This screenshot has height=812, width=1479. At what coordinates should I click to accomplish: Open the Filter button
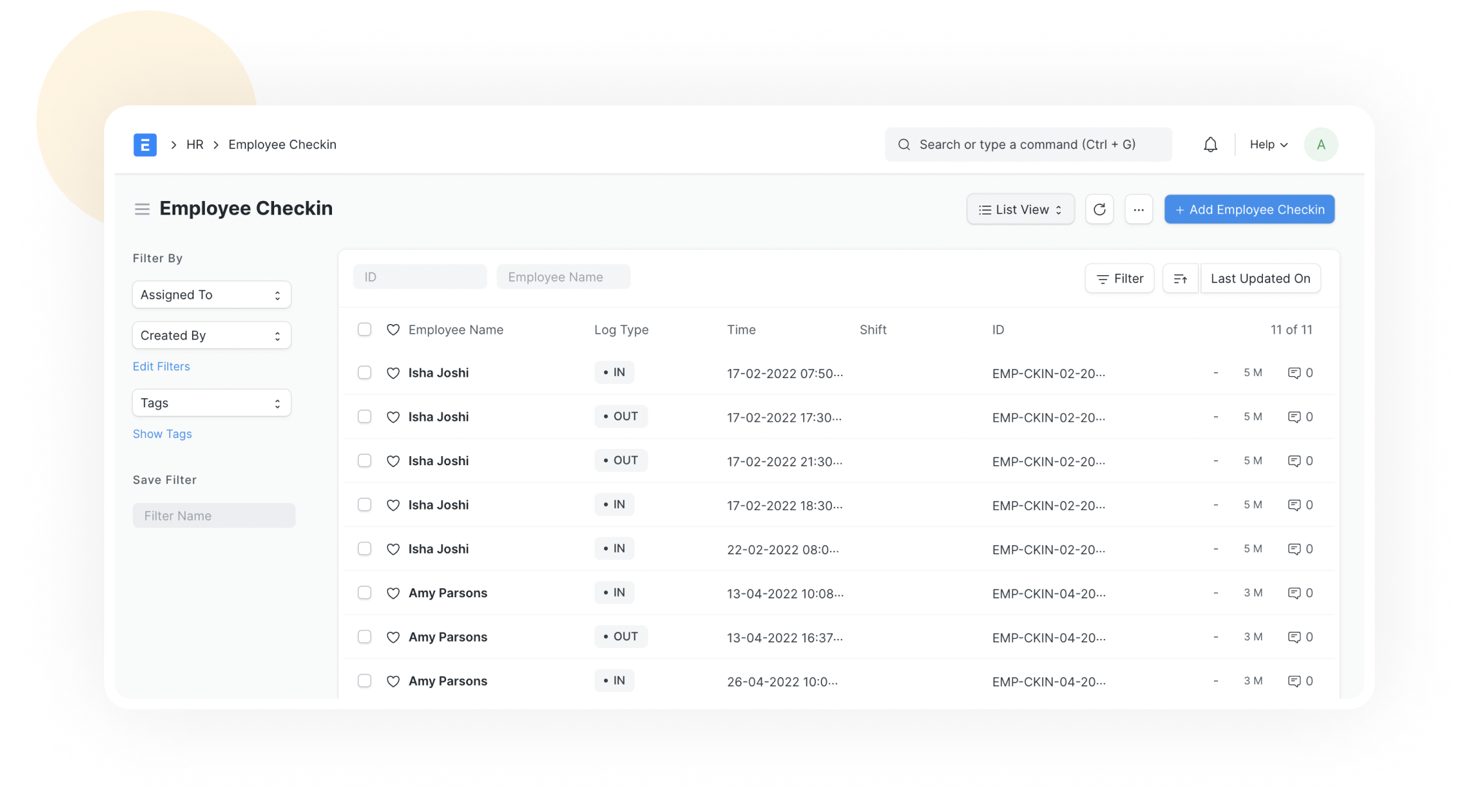pos(1120,278)
